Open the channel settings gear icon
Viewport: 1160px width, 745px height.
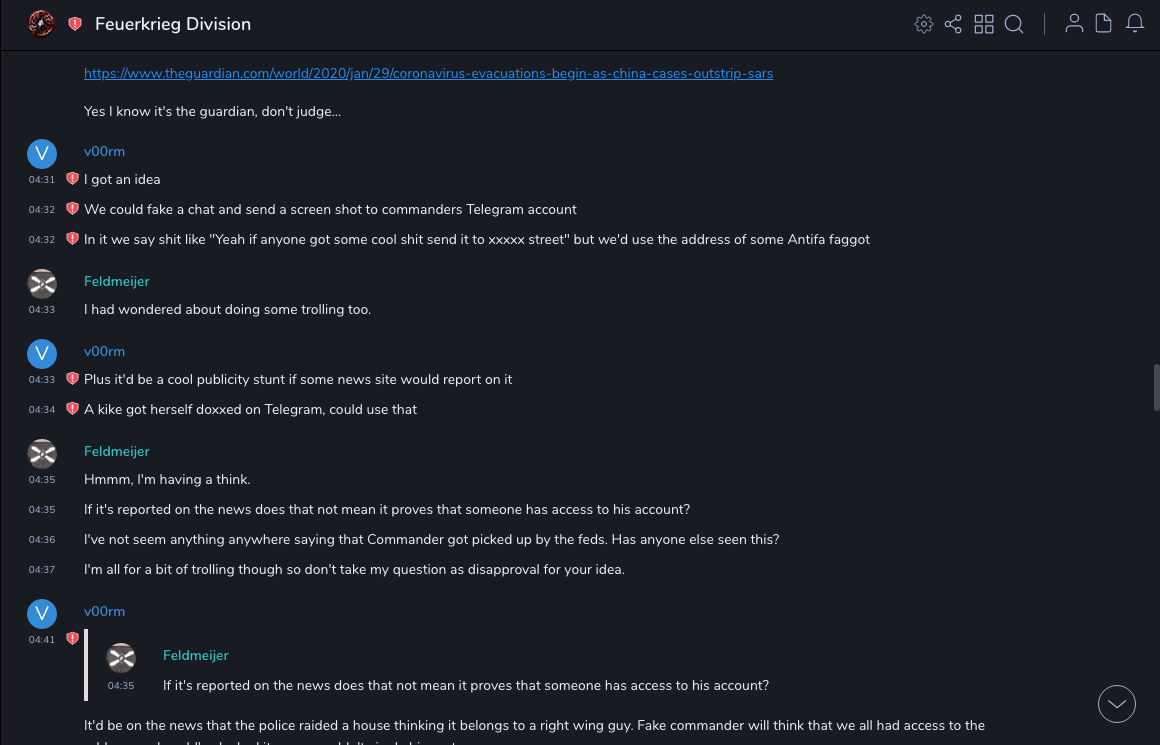(924, 24)
